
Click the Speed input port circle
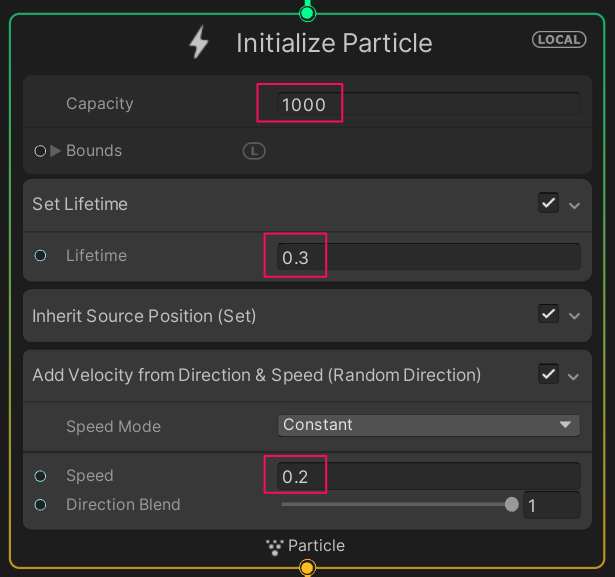coord(40,476)
